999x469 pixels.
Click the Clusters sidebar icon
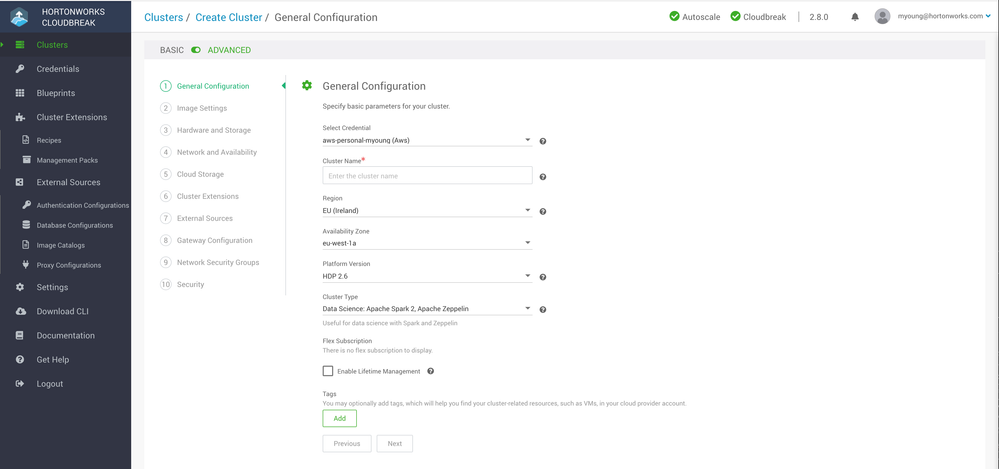(x=20, y=45)
